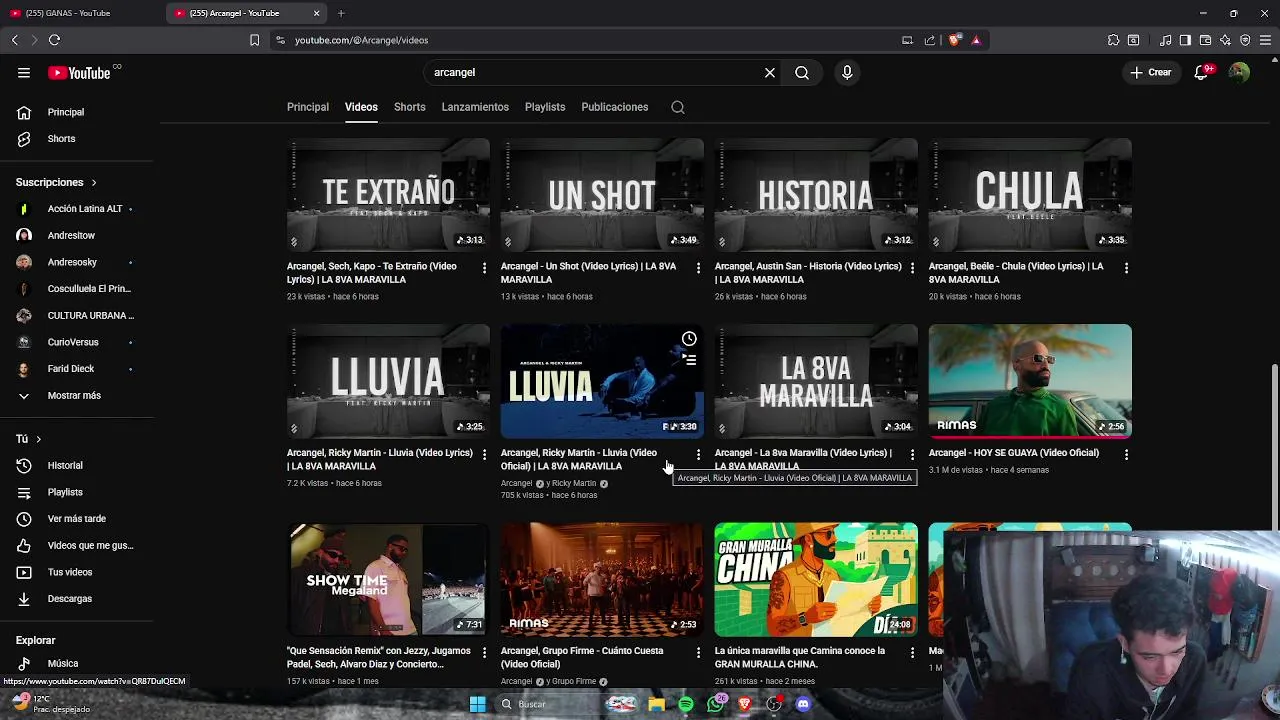This screenshot has height=720, width=1280.
Task: Open La 8va Maravilla video title
Action: tap(803, 459)
